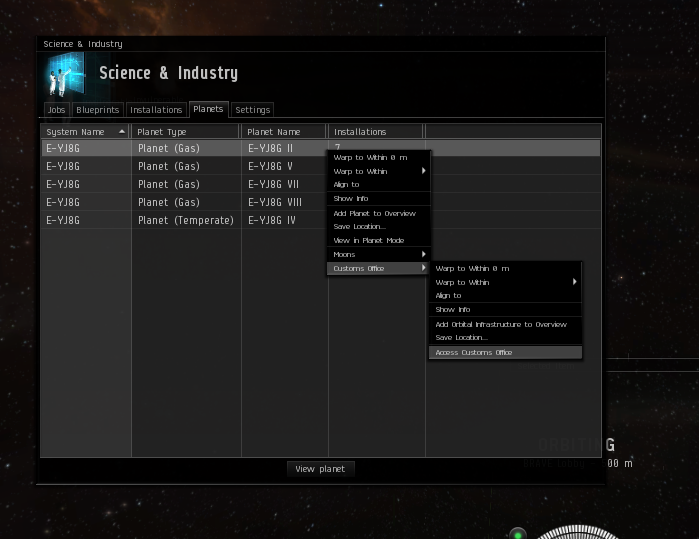699x539 pixels.
Task: Expand the Moons submenu
Action: coord(378,255)
